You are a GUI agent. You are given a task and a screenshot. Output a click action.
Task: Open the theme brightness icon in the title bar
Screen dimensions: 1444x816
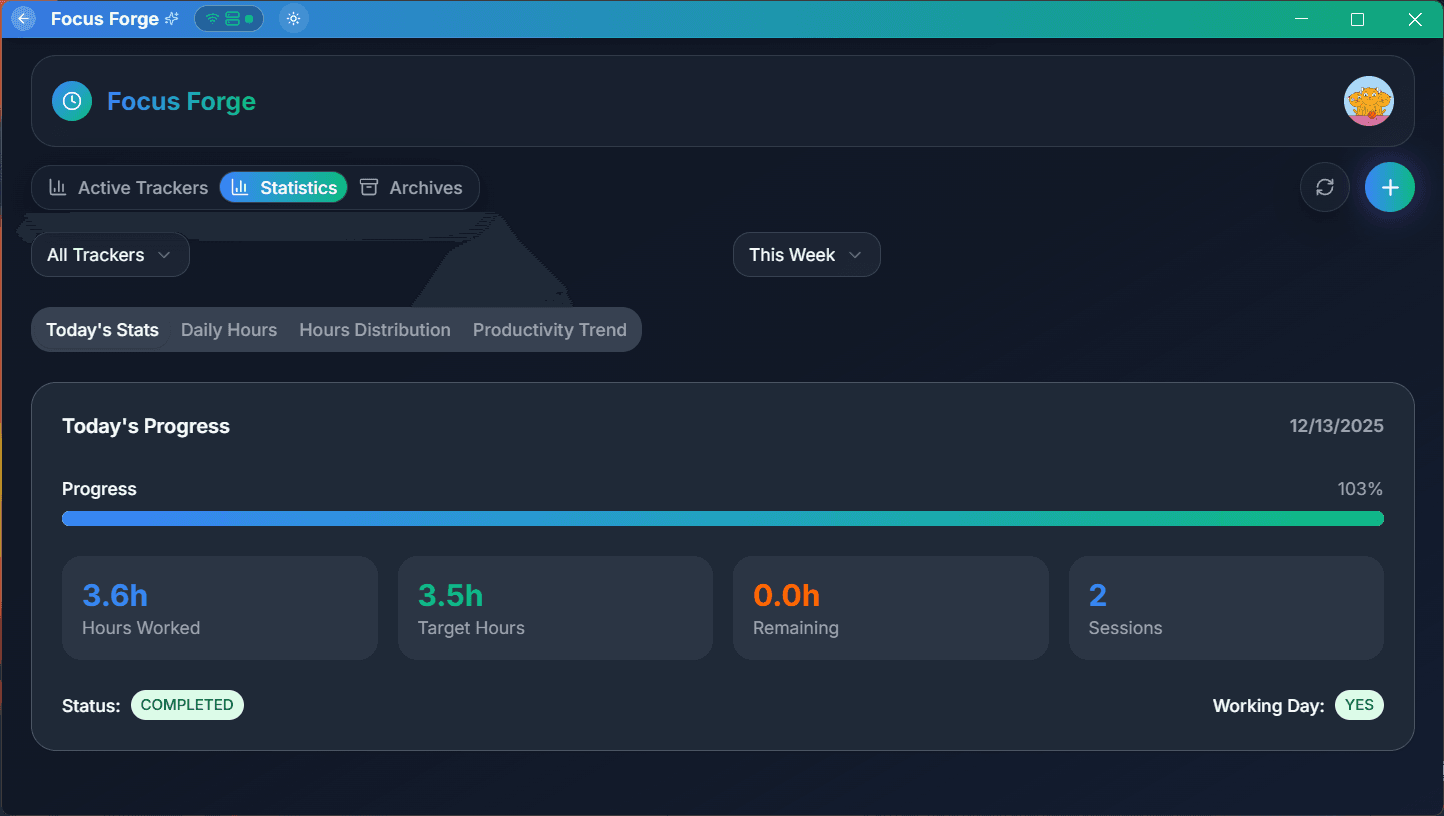point(293,18)
